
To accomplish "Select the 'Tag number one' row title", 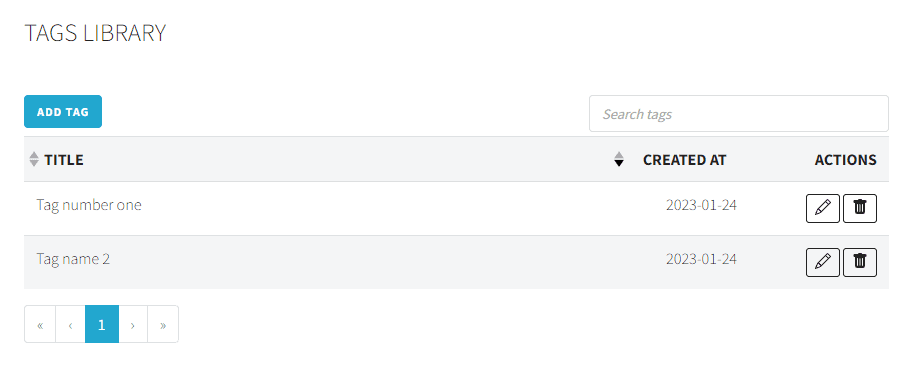I will [89, 205].
